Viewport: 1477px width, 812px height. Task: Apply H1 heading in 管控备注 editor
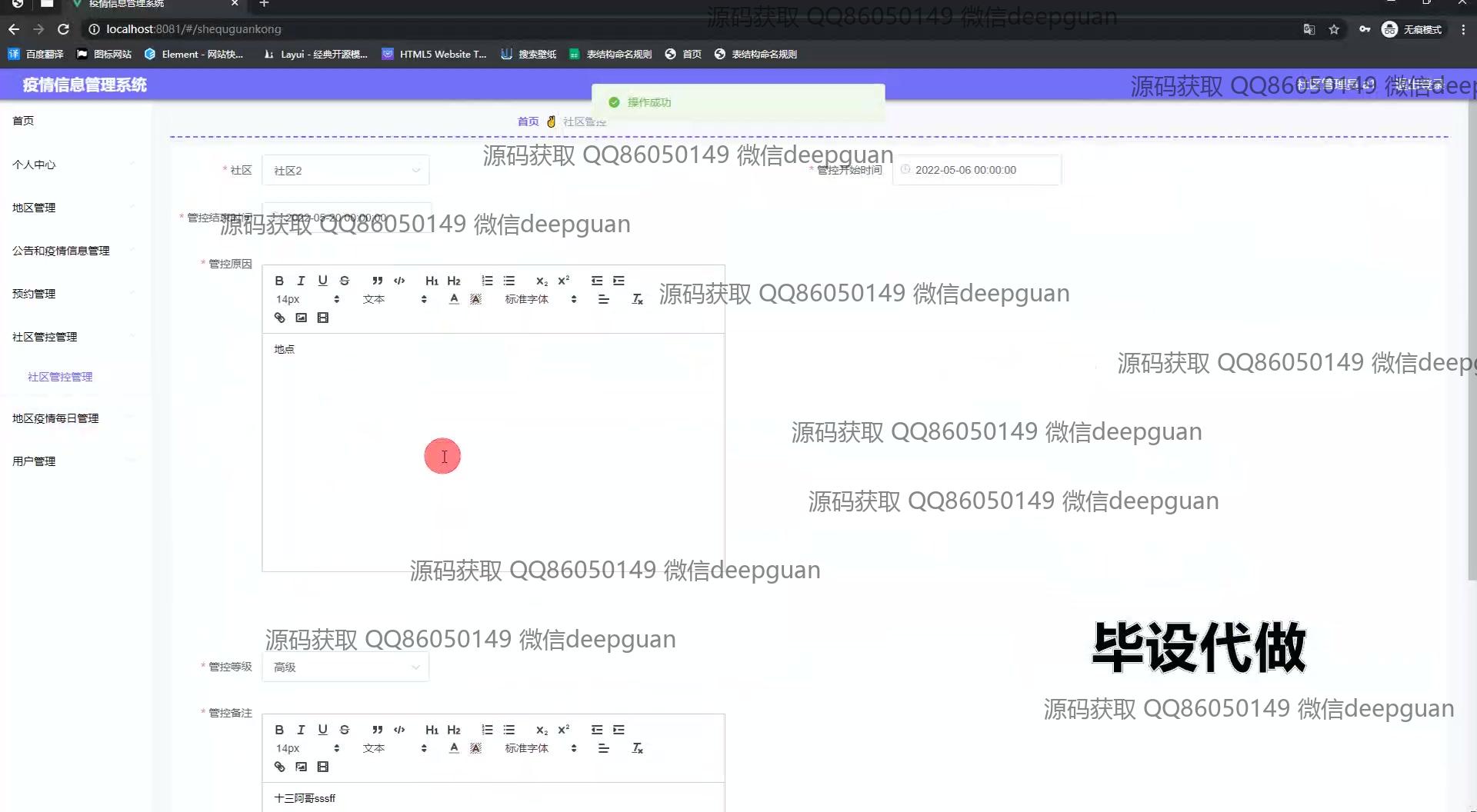click(x=432, y=730)
